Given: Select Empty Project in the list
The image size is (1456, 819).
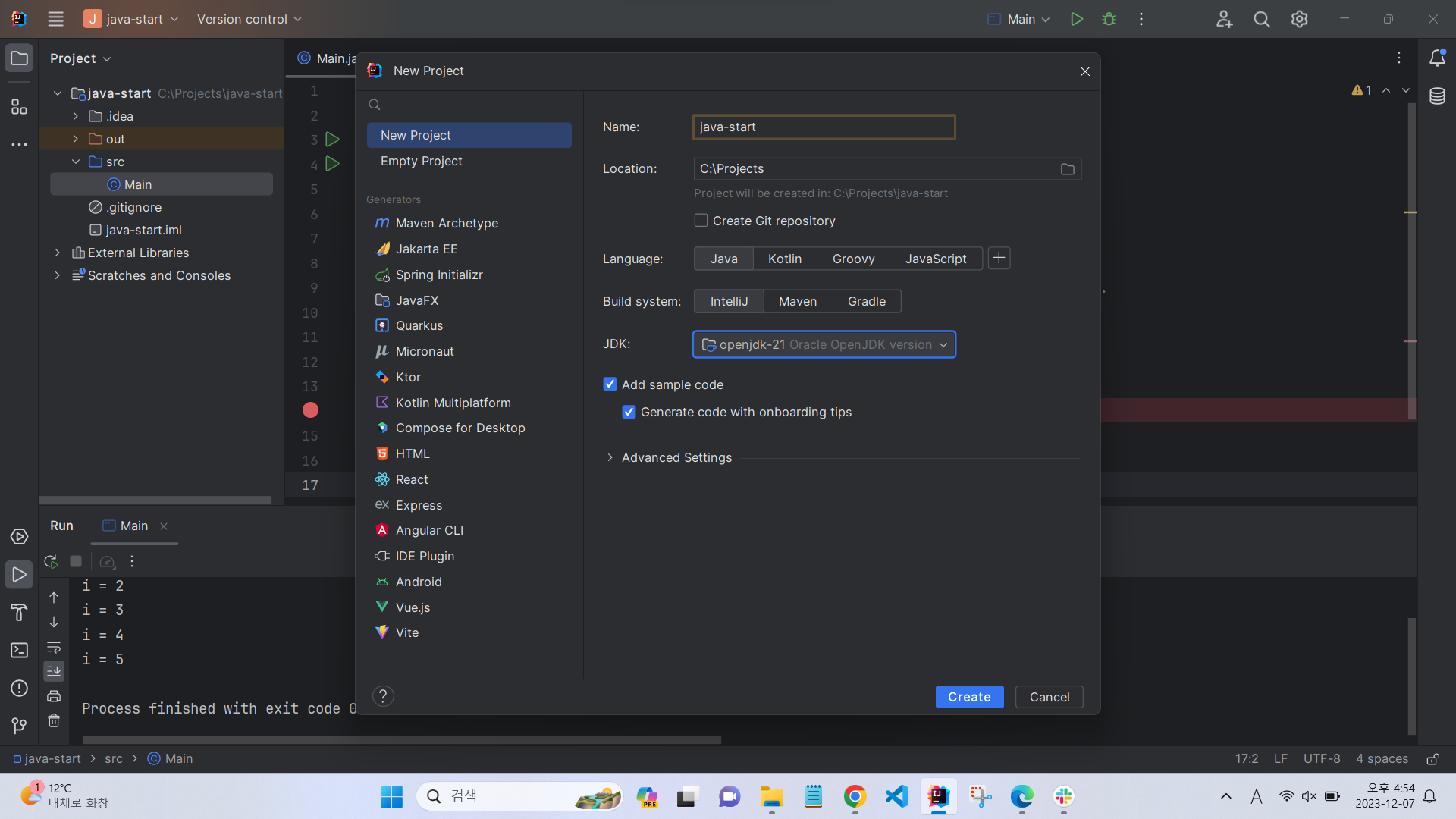Looking at the screenshot, I should [x=421, y=161].
